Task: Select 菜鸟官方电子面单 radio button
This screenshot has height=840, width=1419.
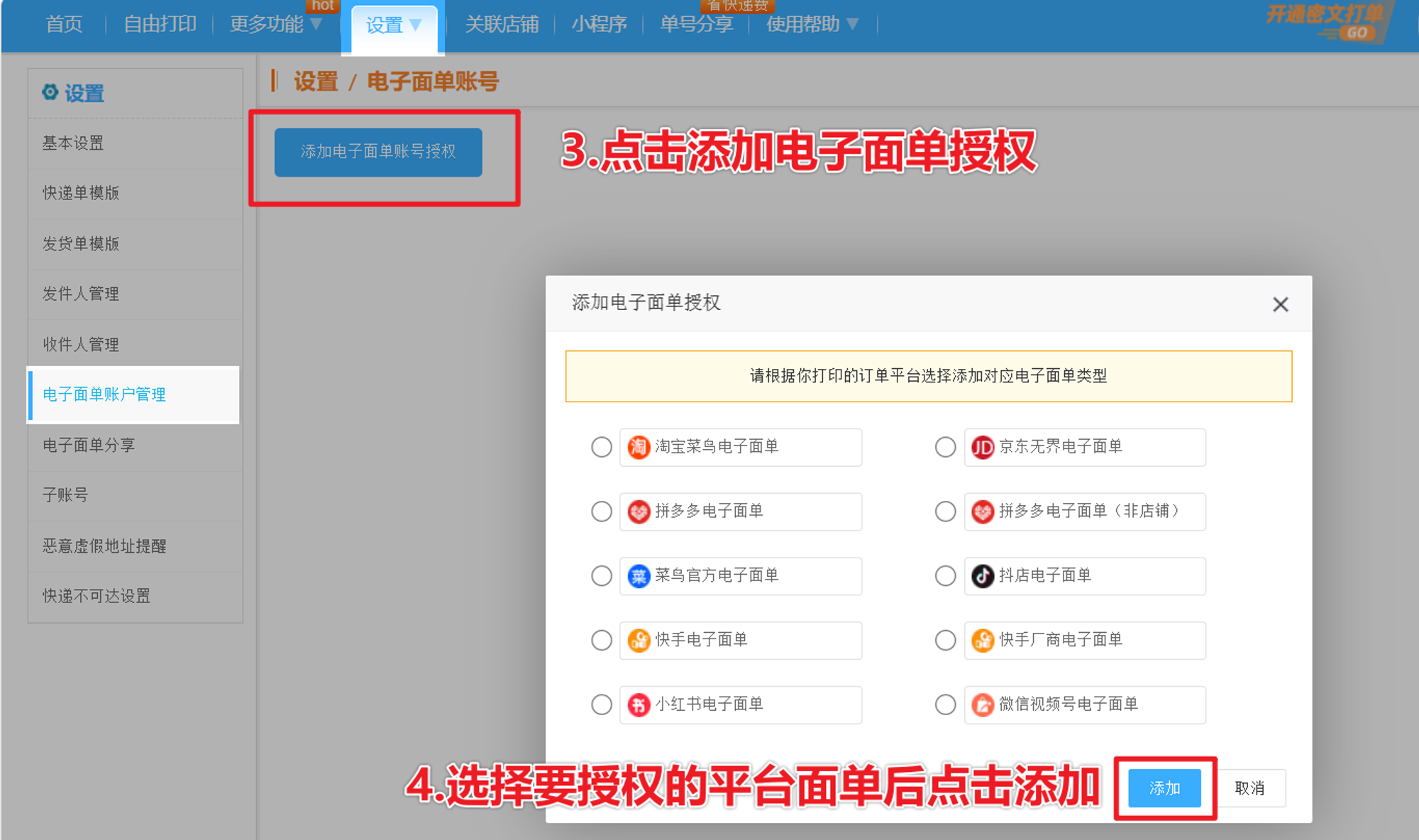Action: pos(602,576)
